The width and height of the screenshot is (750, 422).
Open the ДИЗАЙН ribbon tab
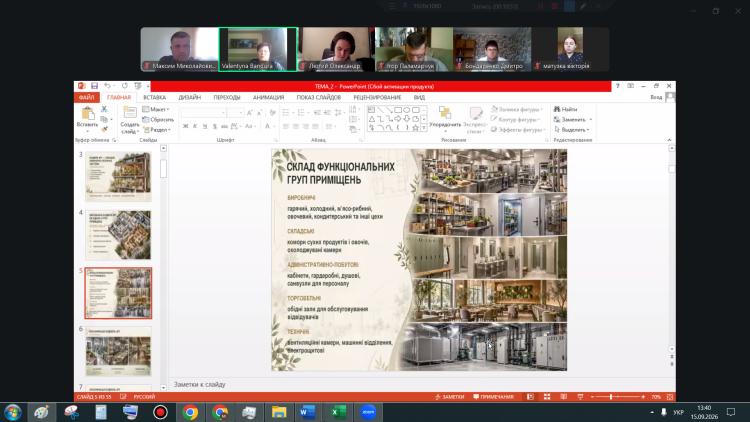pyautogui.click(x=189, y=97)
